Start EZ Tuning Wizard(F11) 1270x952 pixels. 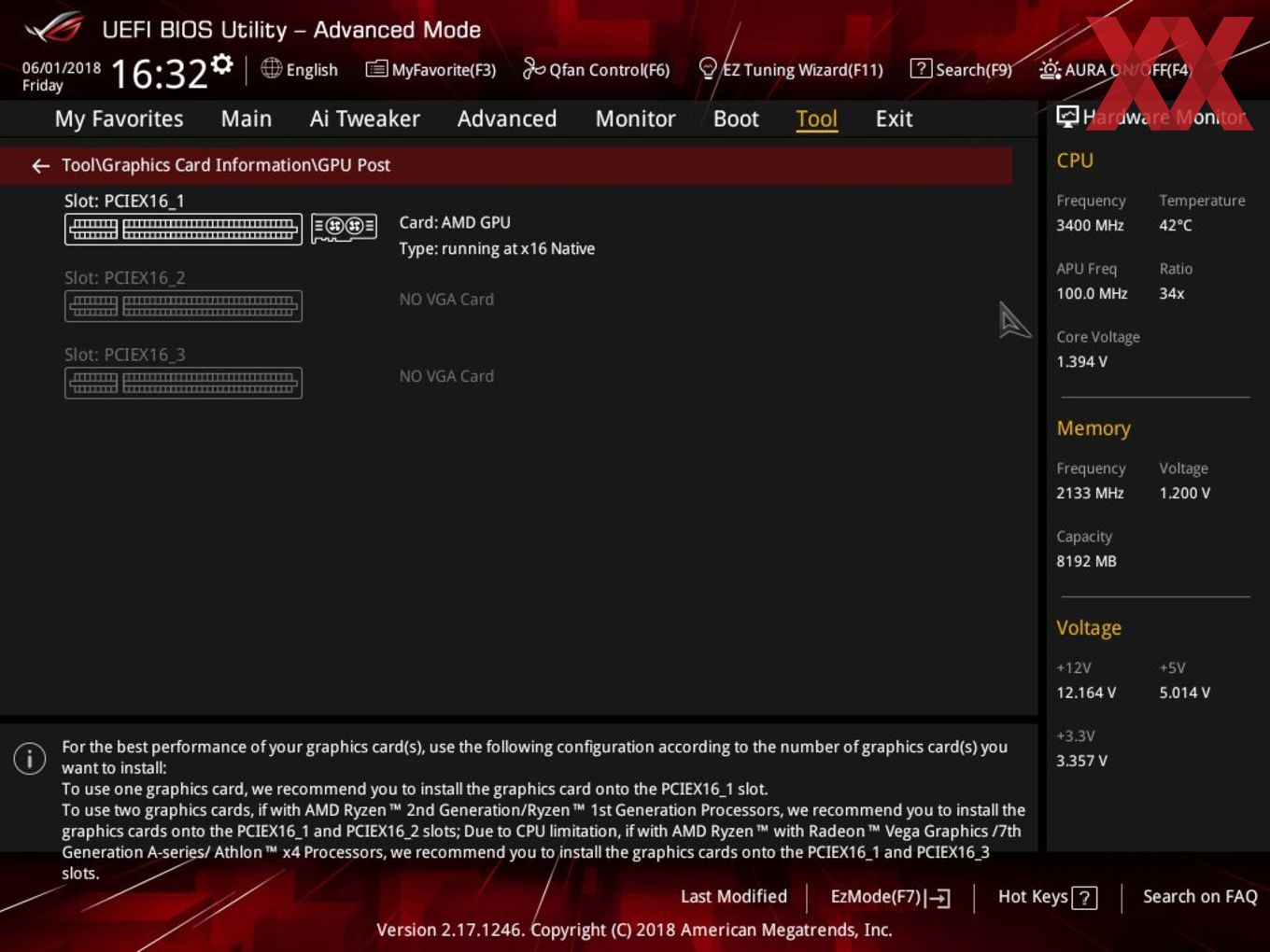pyautogui.click(x=790, y=69)
